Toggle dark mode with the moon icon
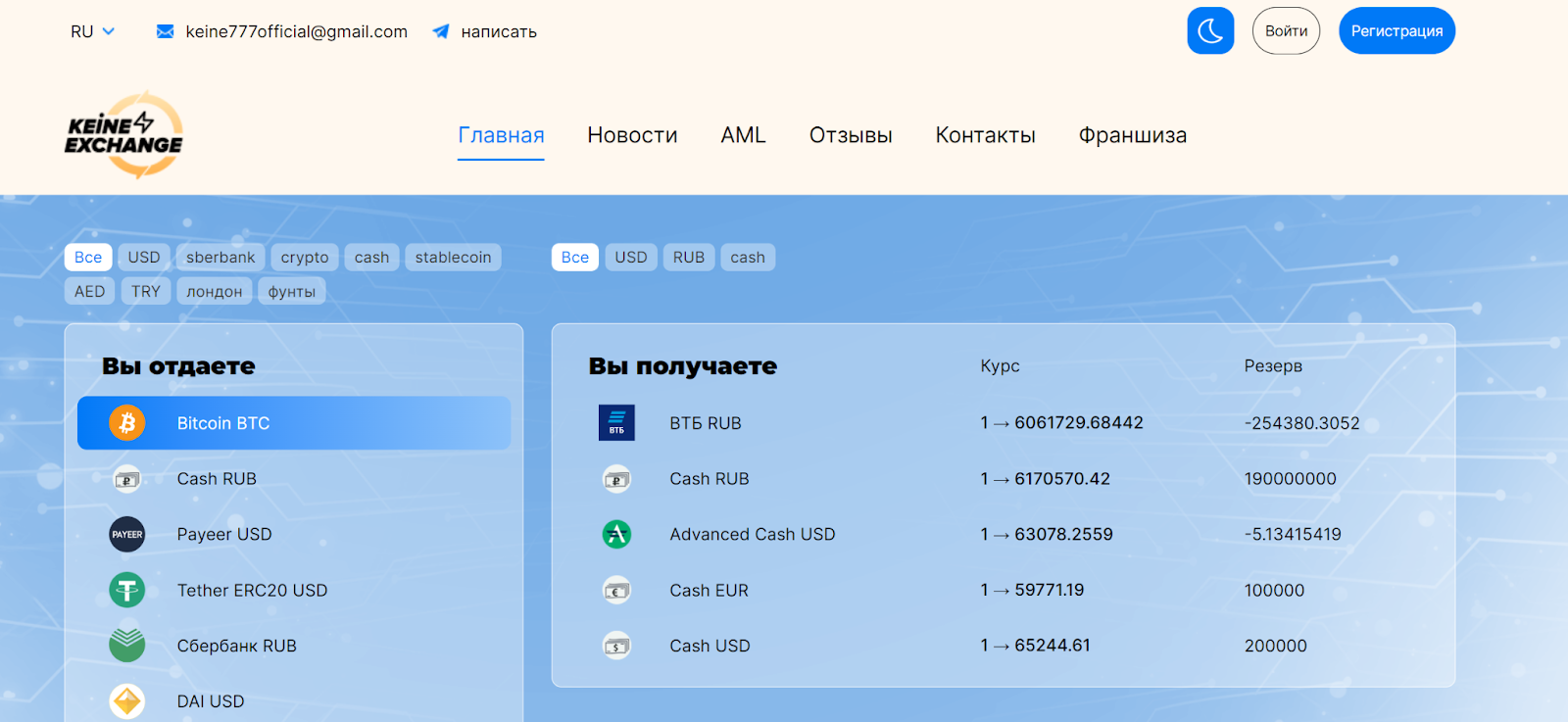This screenshot has height=722, width=1568. pos(1210,31)
